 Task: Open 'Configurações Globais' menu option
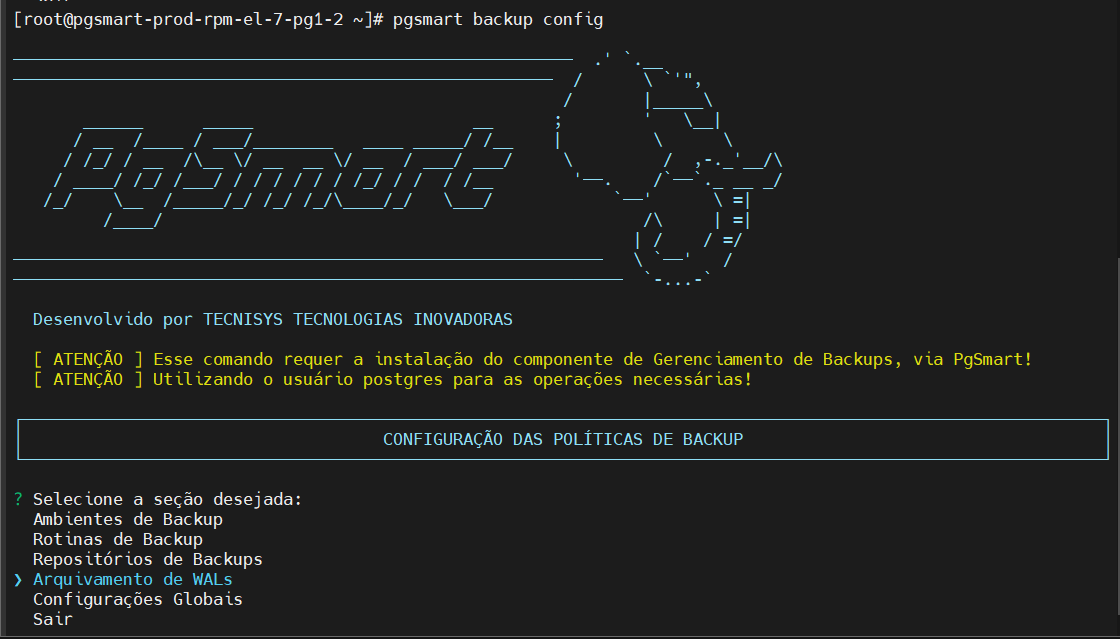click(x=138, y=599)
